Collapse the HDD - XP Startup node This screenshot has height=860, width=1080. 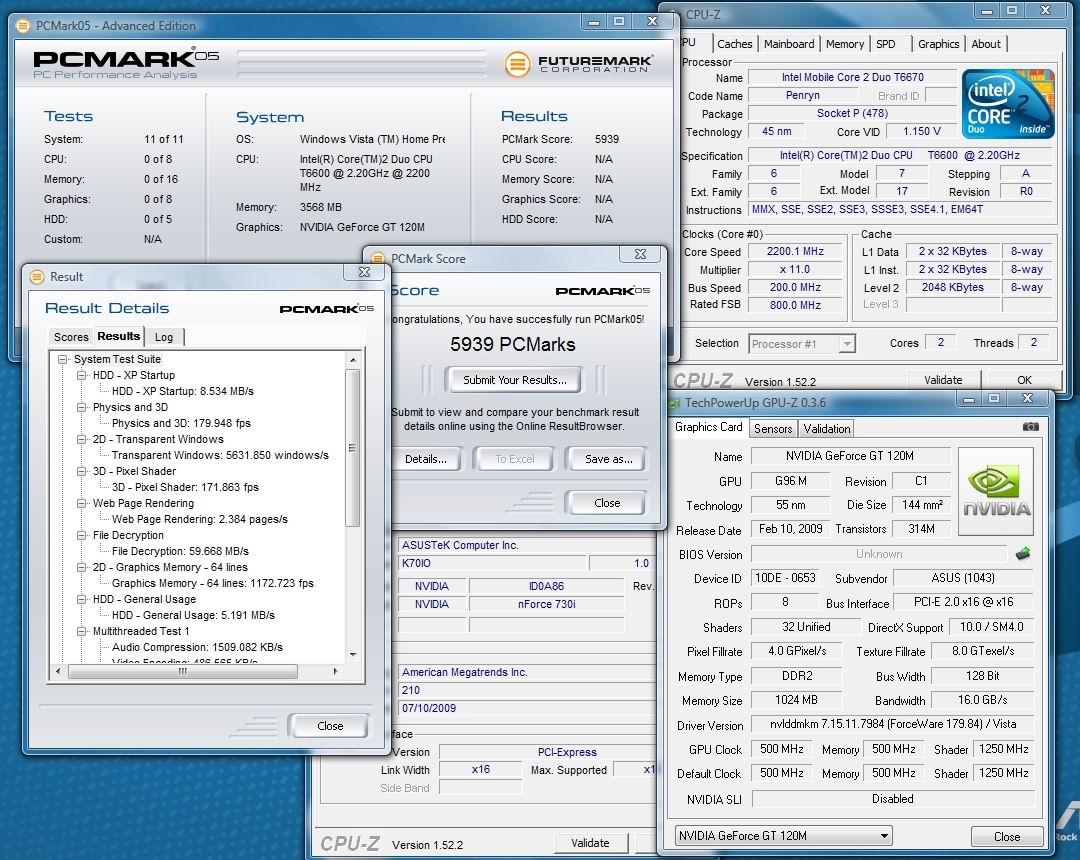(x=82, y=375)
